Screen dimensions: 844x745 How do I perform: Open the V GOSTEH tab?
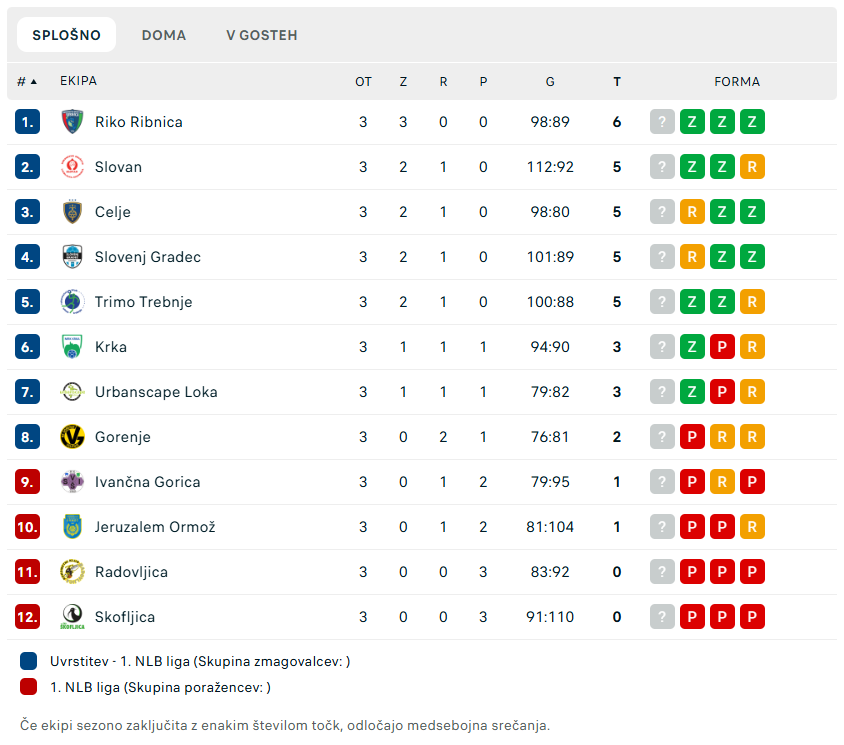coord(262,35)
